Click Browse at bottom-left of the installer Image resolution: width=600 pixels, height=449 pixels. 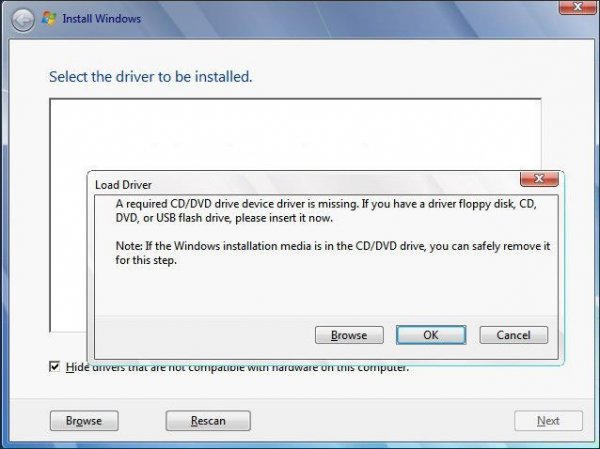84,421
